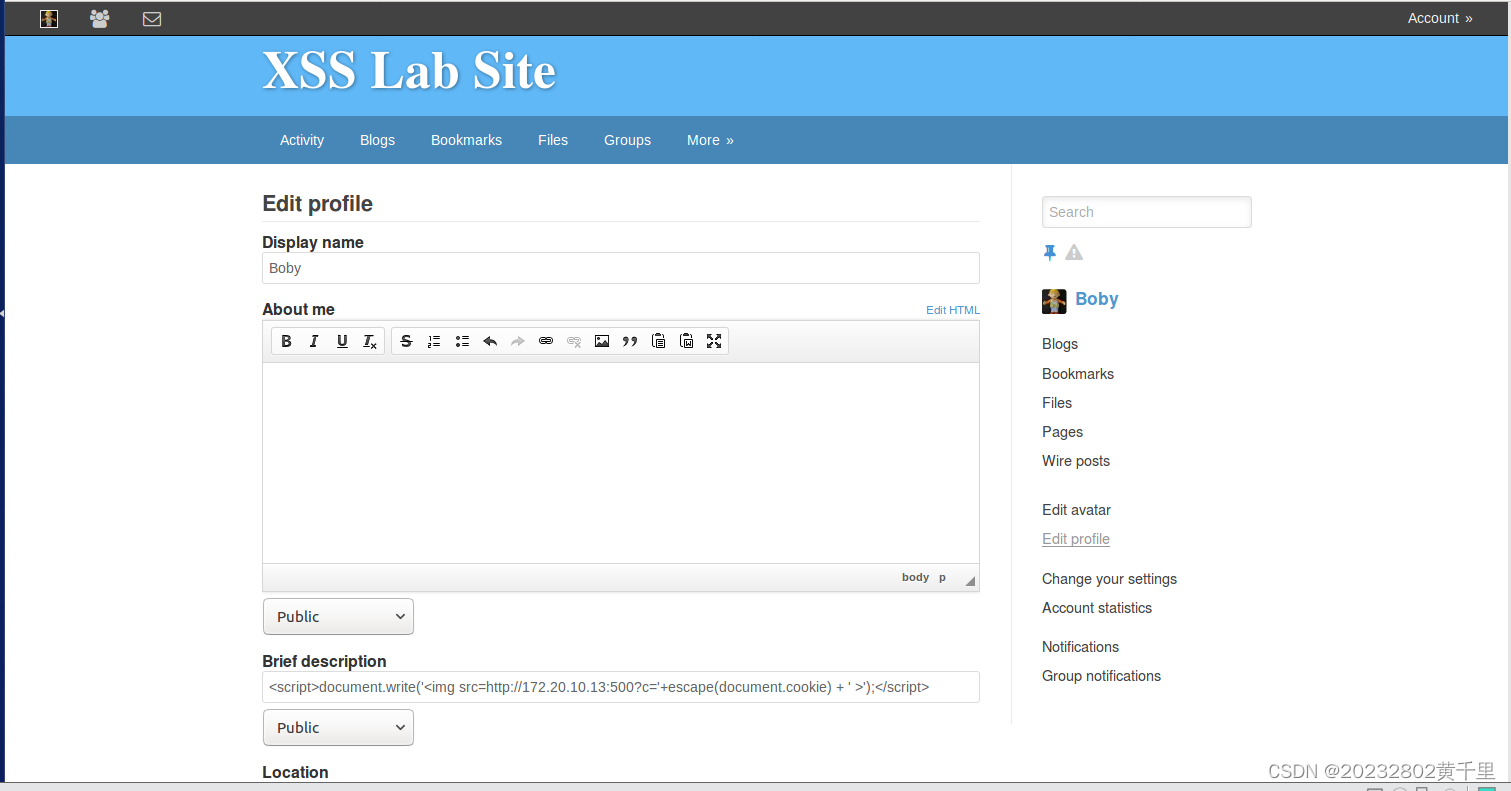Click Edit avatar in sidebar

click(x=1076, y=510)
